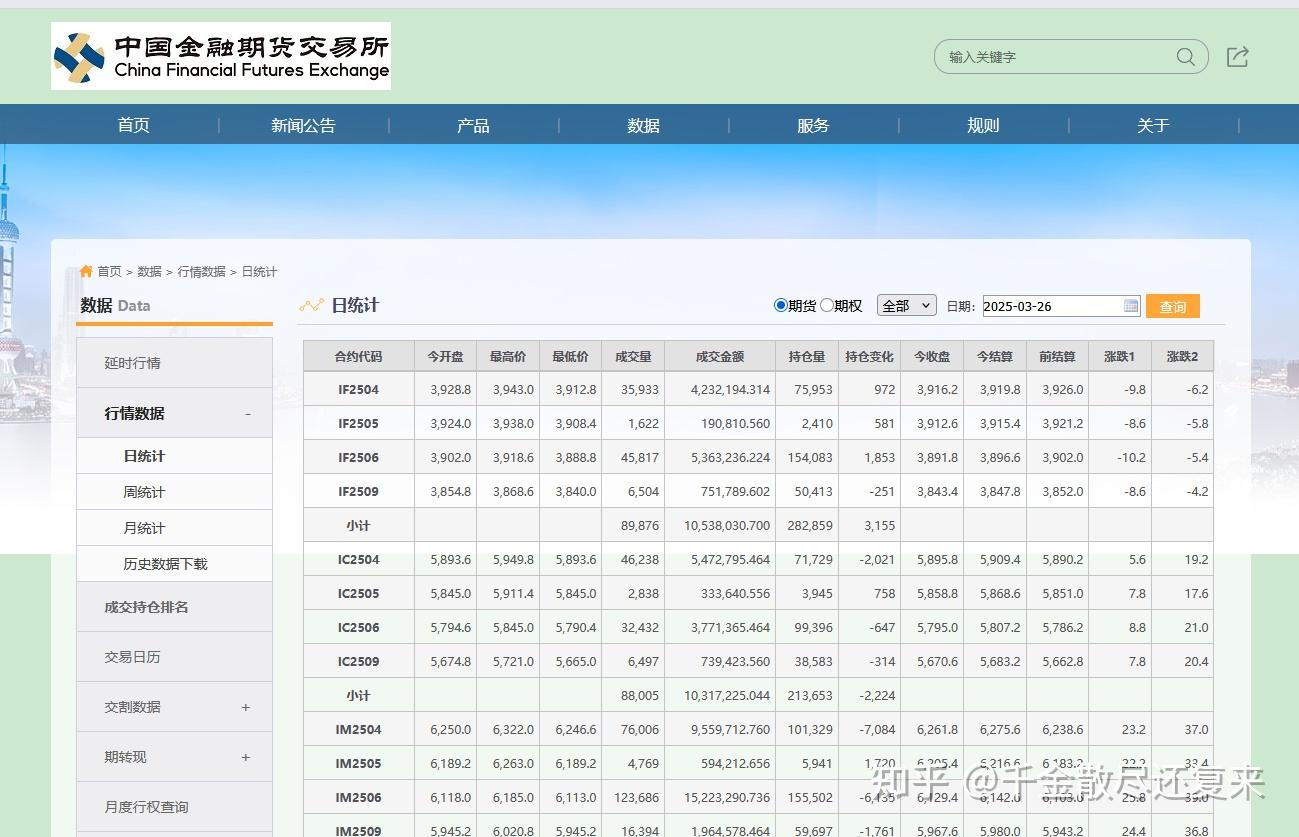Click IF2504 turnover value 4,232,194.314
Viewport: 1299px width, 837px height.
[730, 390]
